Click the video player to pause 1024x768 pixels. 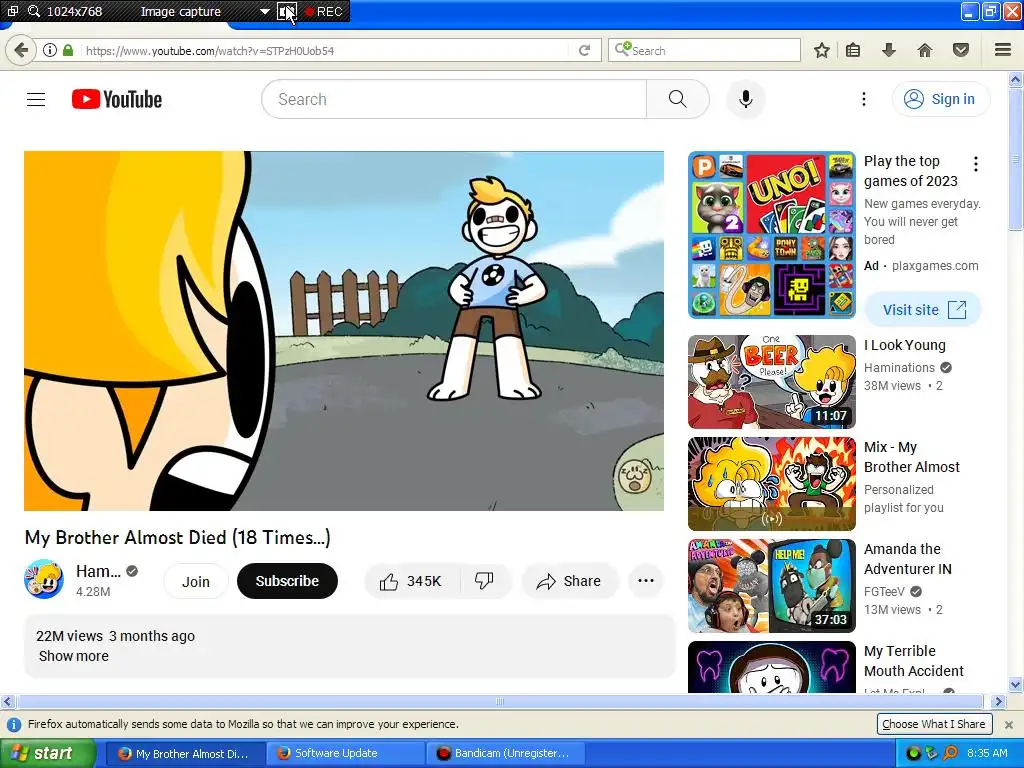point(344,331)
